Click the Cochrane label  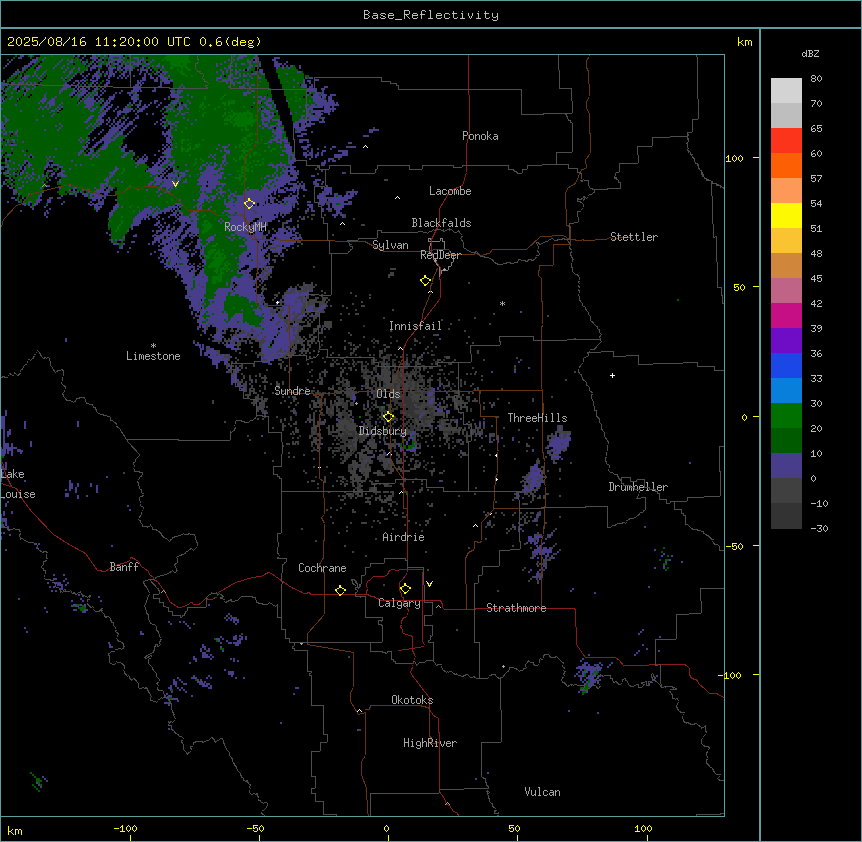pyautogui.click(x=322, y=568)
